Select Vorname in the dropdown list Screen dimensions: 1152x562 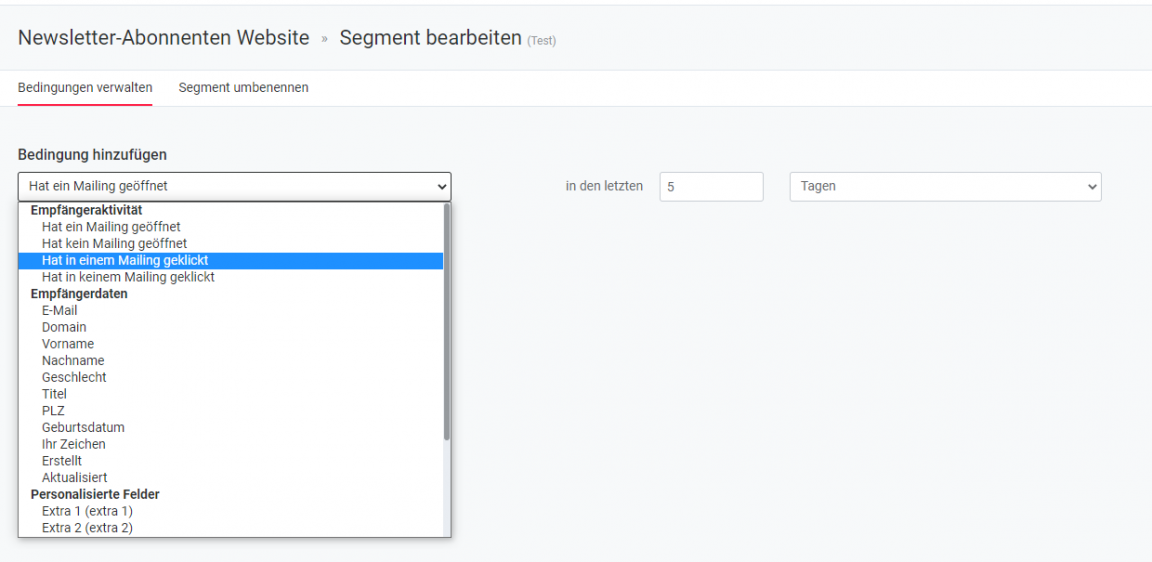(68, 344)
